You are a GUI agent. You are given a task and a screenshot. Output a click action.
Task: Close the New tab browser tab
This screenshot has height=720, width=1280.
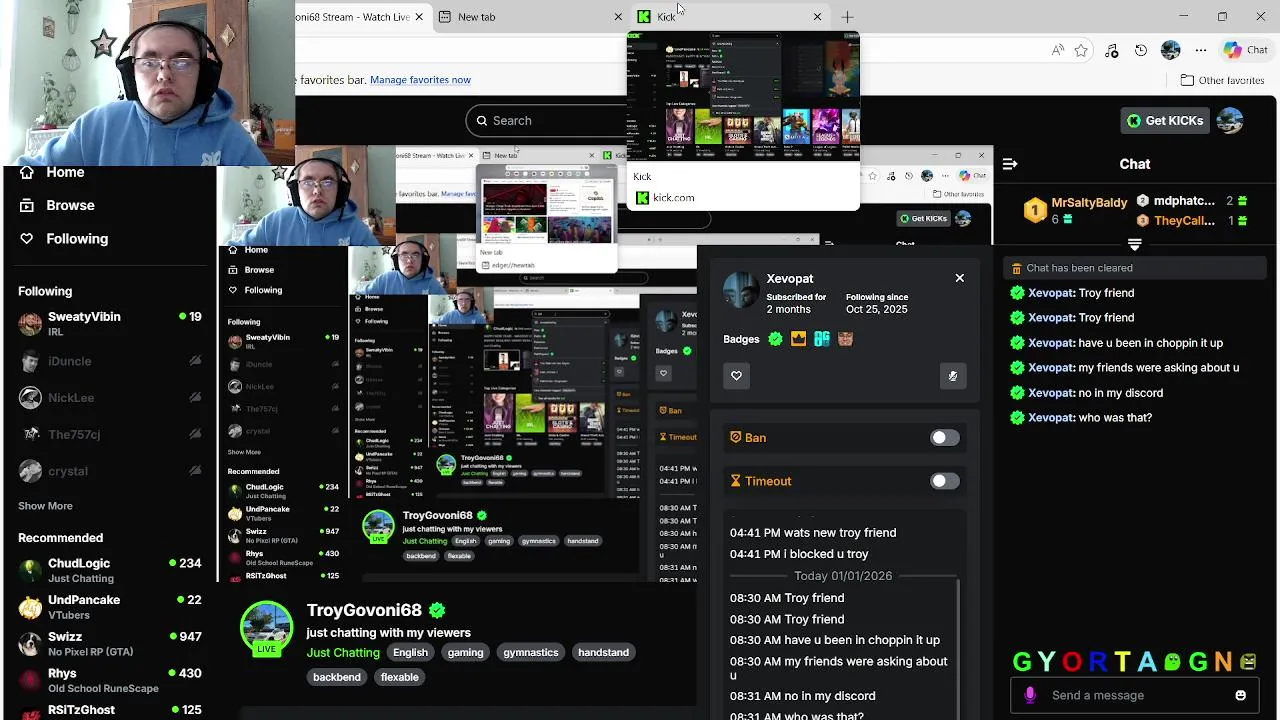click(617, 17)
